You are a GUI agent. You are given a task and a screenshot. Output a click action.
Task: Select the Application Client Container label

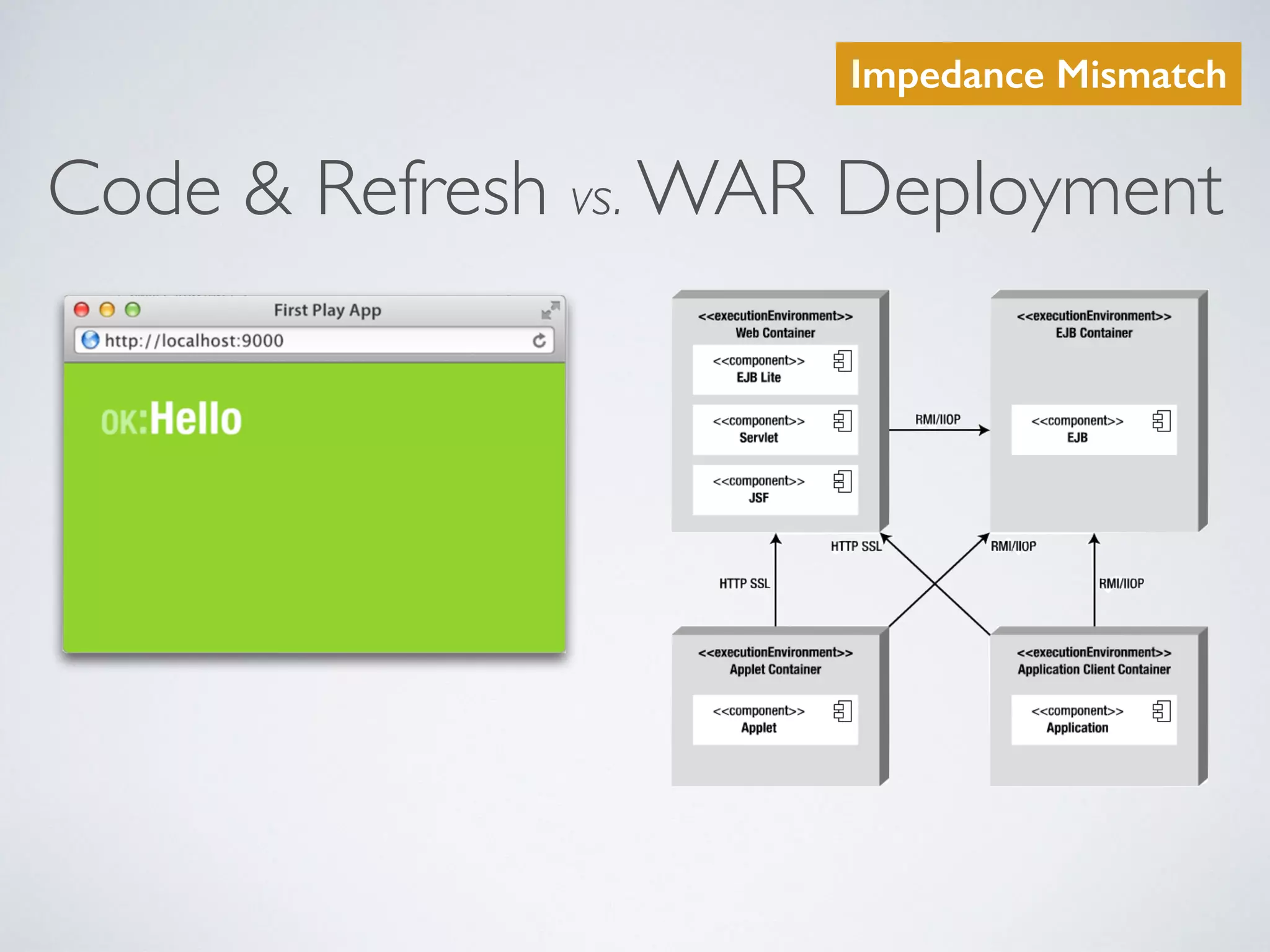[1094, 669]
